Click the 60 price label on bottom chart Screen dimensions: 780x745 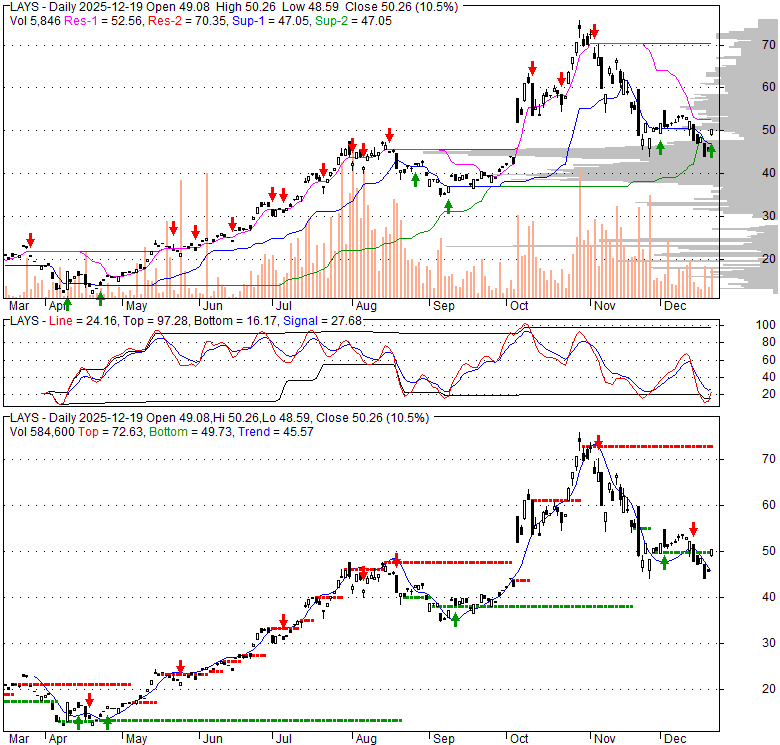point(769,505)
